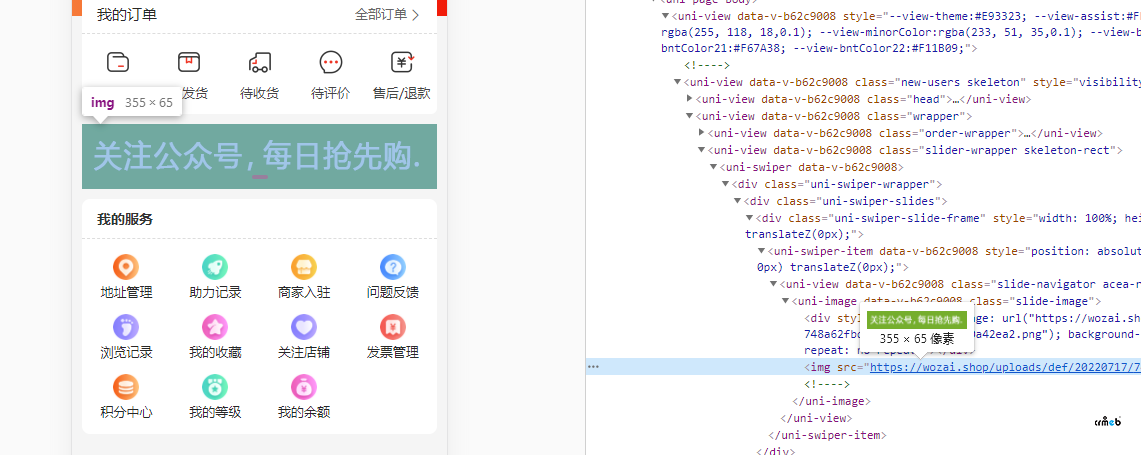Open 浏览记录 footprint icon
This screenshot has width=1141, height=455.
coord(126,327)
